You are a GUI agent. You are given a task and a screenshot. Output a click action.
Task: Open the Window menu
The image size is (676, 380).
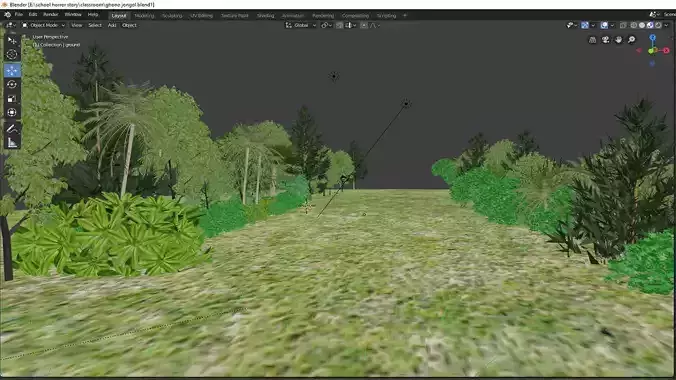(73, 15)
